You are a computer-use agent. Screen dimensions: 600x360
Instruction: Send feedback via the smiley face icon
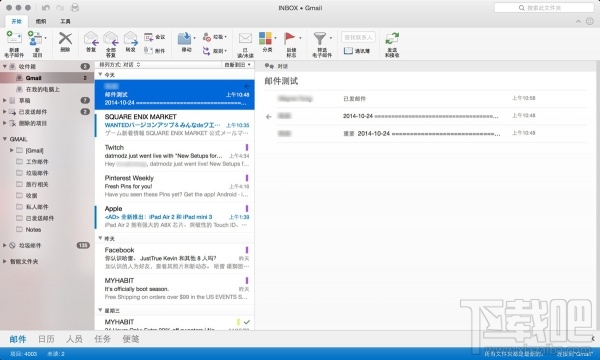pos(590,21)
